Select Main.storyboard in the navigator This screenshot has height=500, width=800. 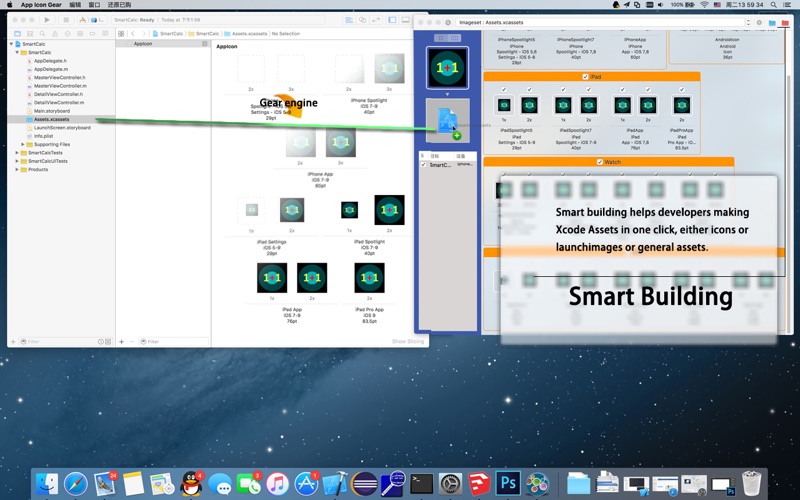pos(52,111)
